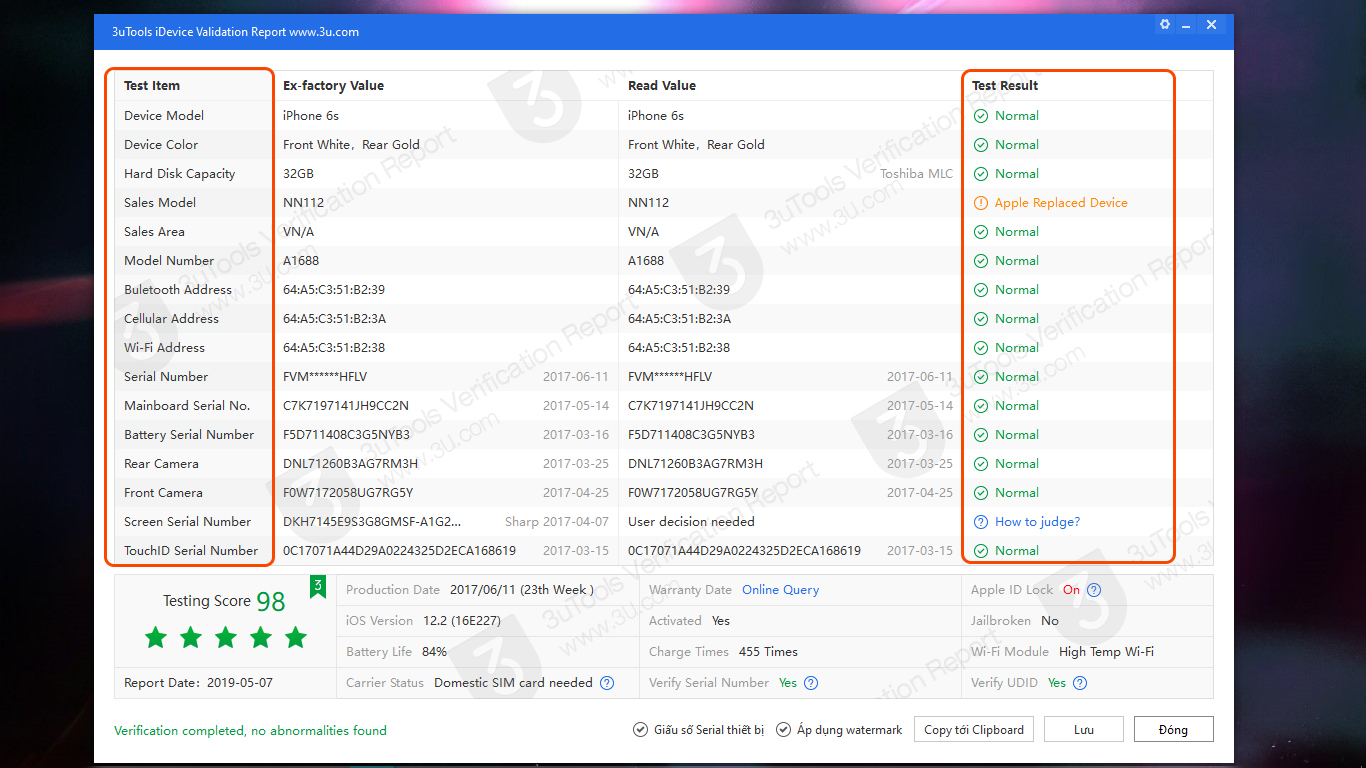This screenshot has width=1366, height=768.
Task: Click the Report Date 2019-05-07 text
Action: click(x=198, y=683)
